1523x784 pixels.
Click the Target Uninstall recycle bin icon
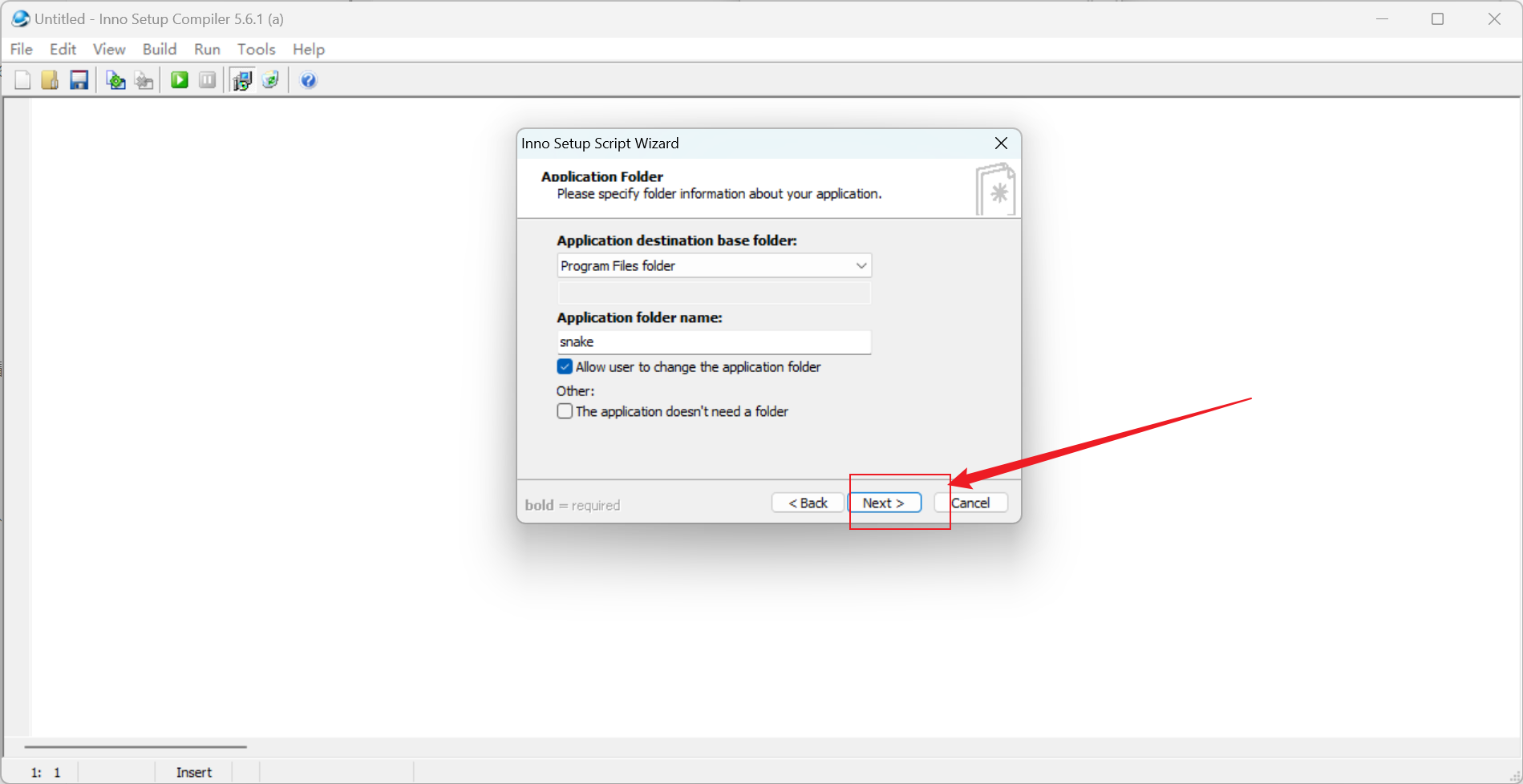[270, 80]
